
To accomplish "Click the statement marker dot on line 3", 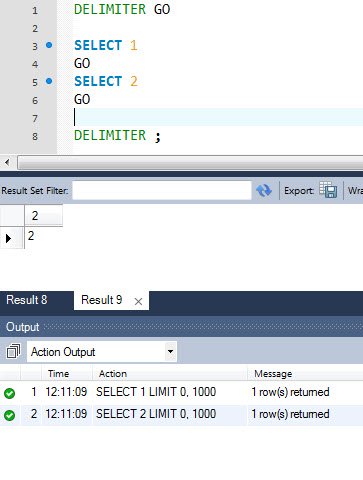I will tap(49, 45).
